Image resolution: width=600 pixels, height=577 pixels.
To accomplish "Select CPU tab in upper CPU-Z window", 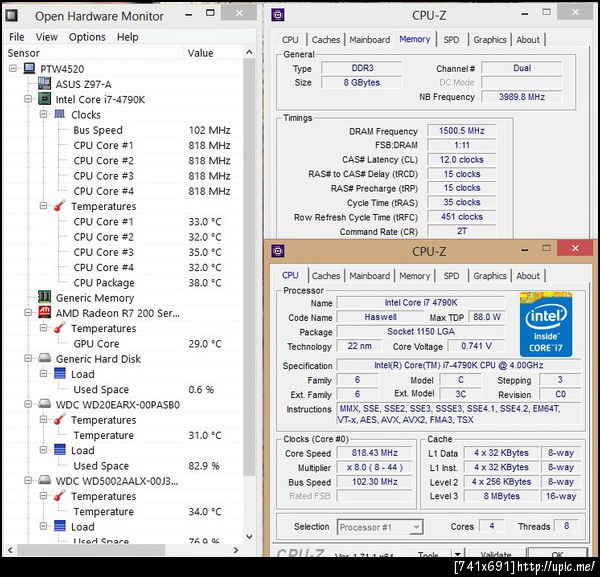I will (290, 40).
